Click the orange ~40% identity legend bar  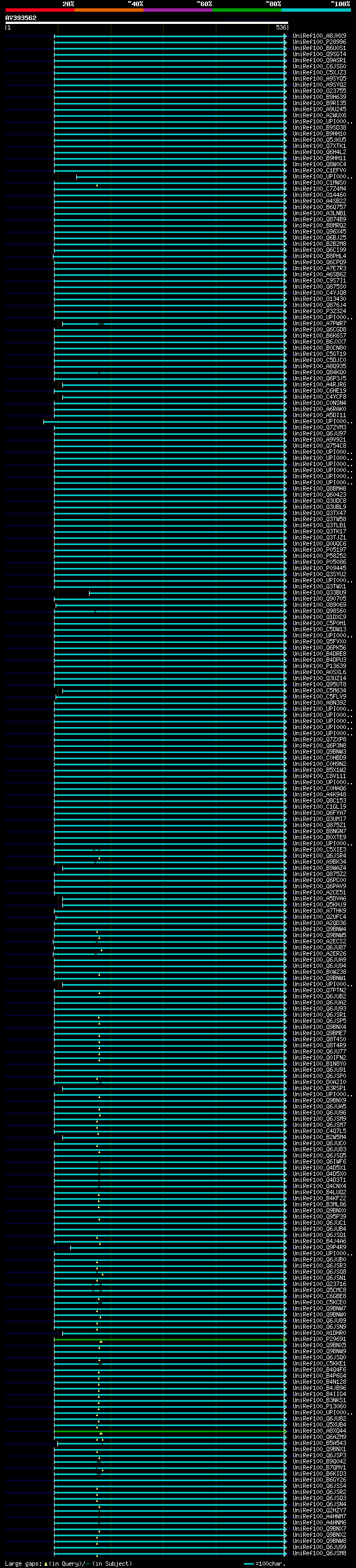click(x=109, y=10)
